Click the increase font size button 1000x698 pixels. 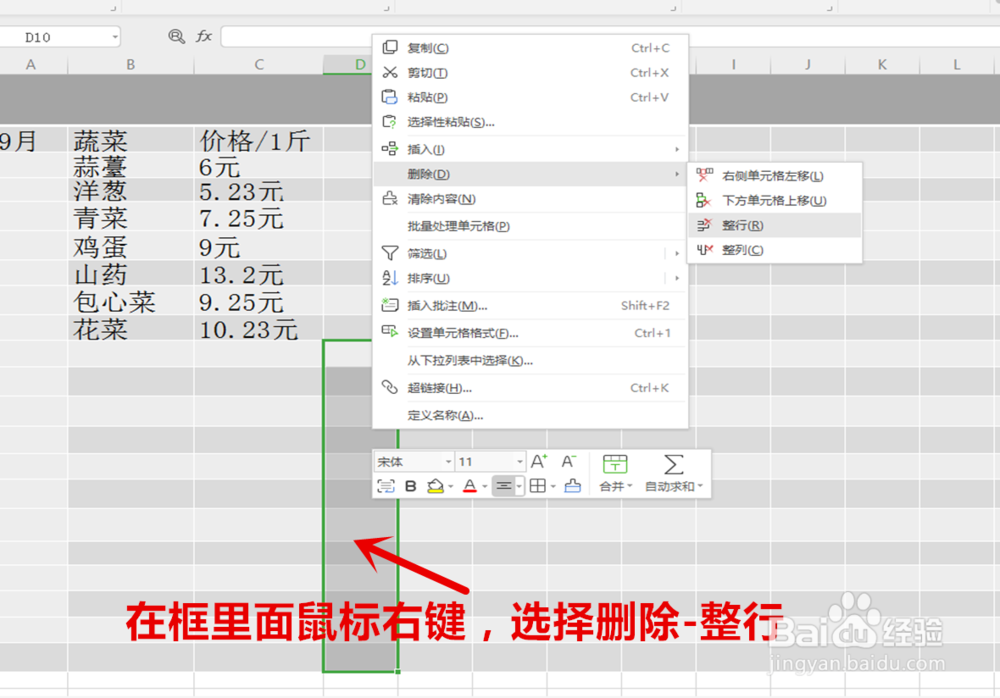tap(539, 461)
